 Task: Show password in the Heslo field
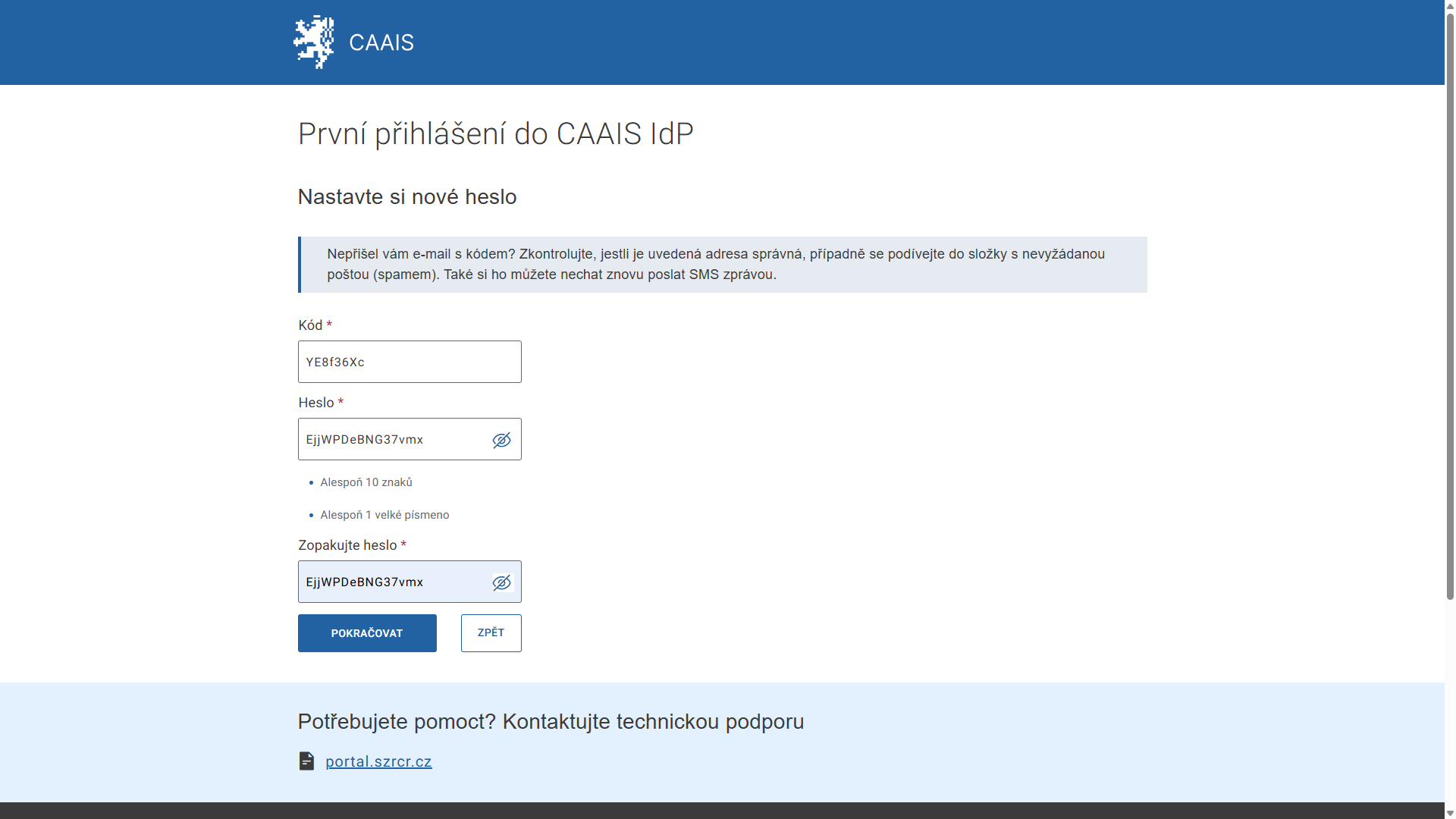[x=501, y=440]
